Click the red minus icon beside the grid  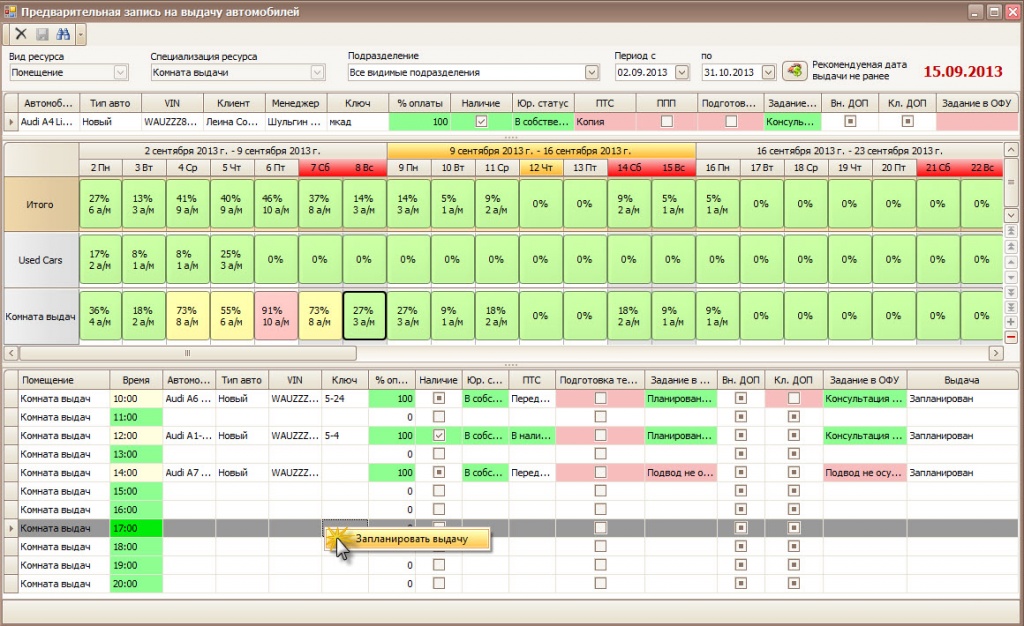[1010, 337]
